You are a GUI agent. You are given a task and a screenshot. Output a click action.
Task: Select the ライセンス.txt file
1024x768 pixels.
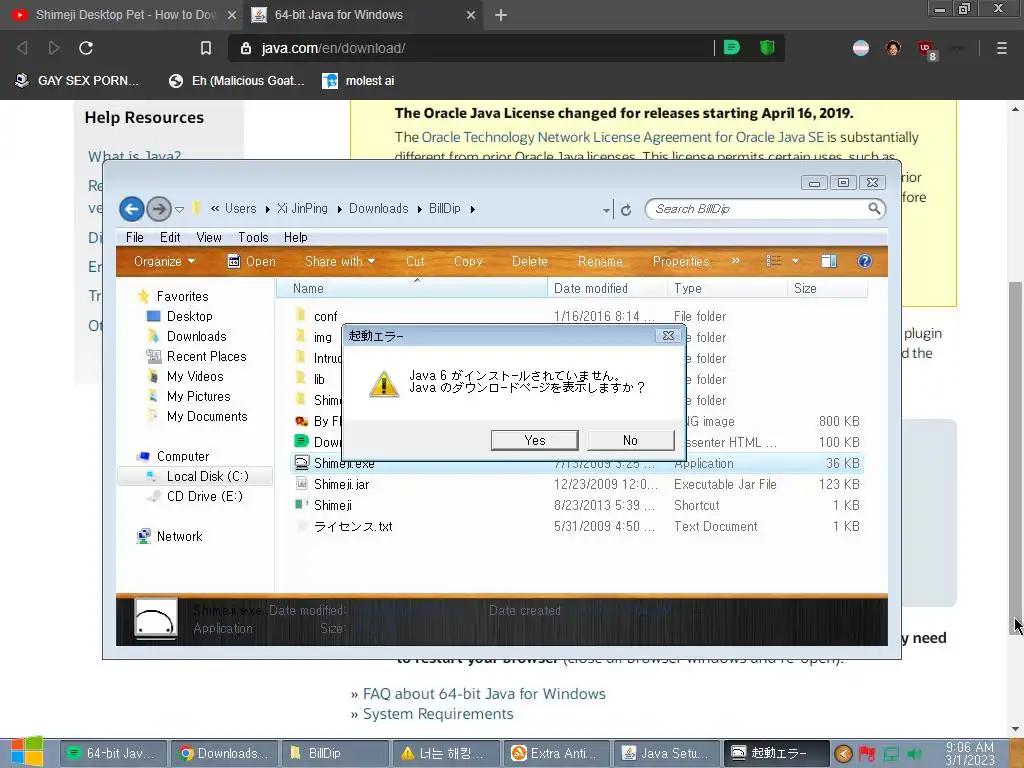[577, 526]
